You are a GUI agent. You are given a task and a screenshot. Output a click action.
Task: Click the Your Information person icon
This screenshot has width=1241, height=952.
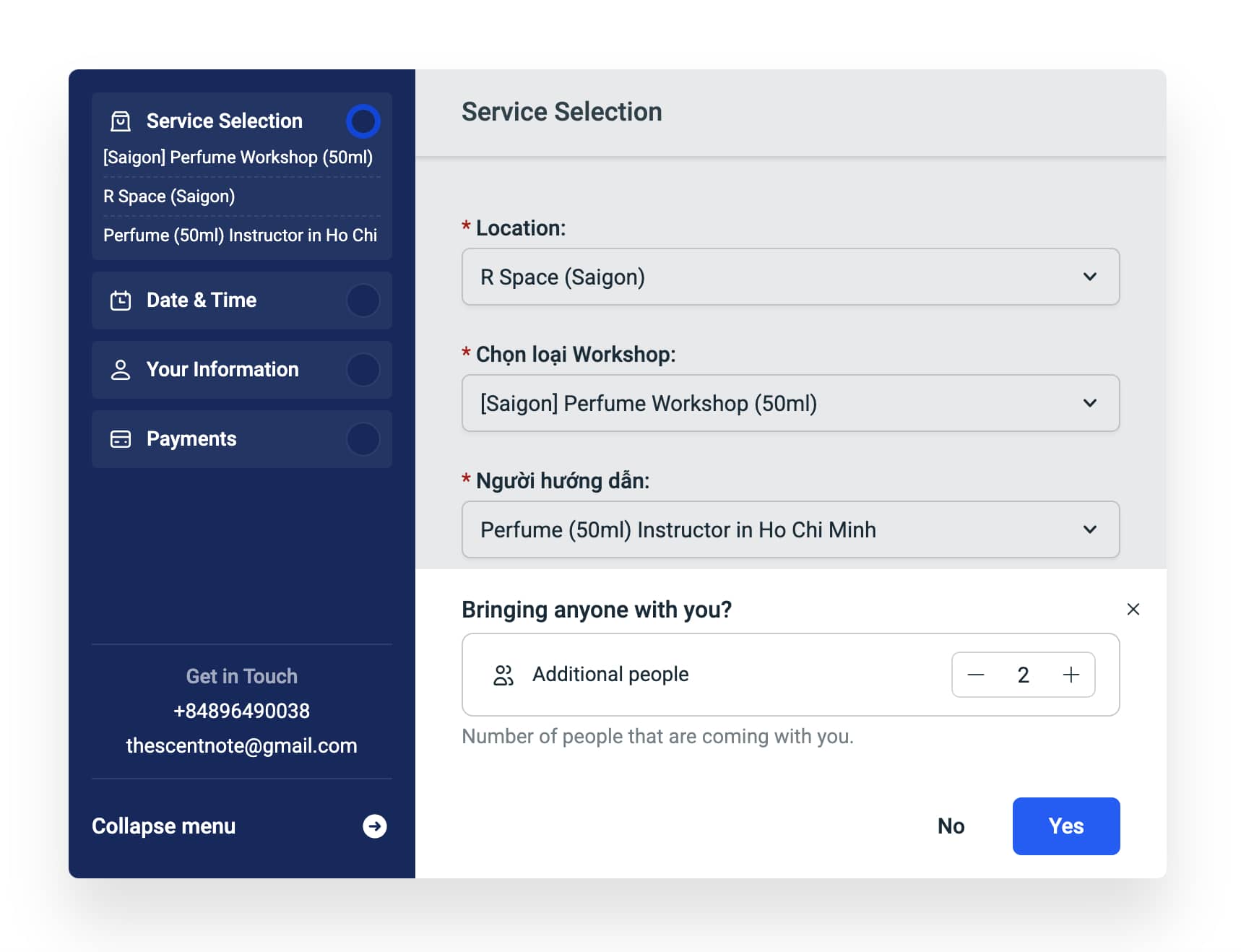click(x=121, y=370)
